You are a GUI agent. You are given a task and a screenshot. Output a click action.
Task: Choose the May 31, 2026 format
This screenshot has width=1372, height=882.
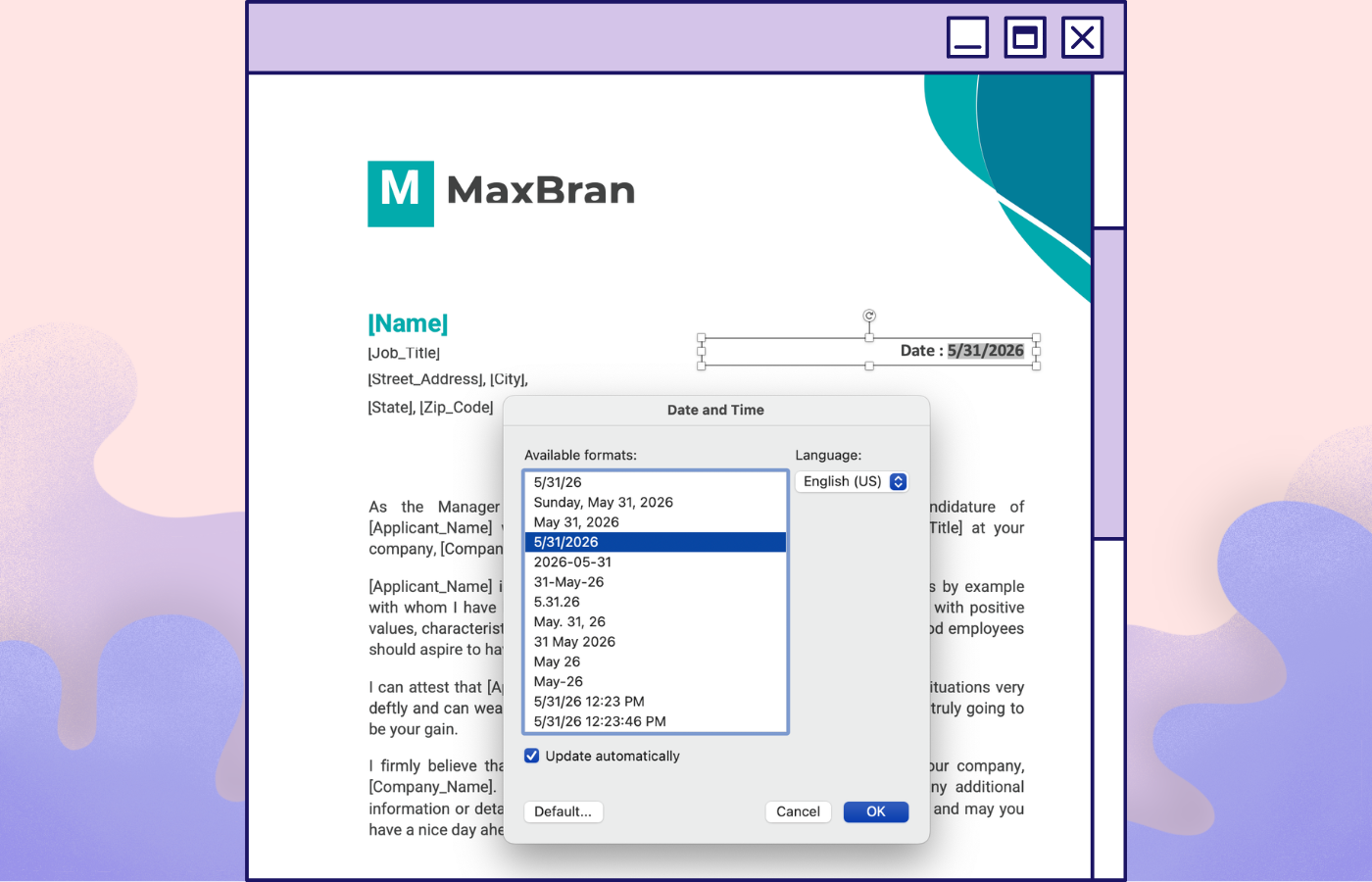[656, 522]
